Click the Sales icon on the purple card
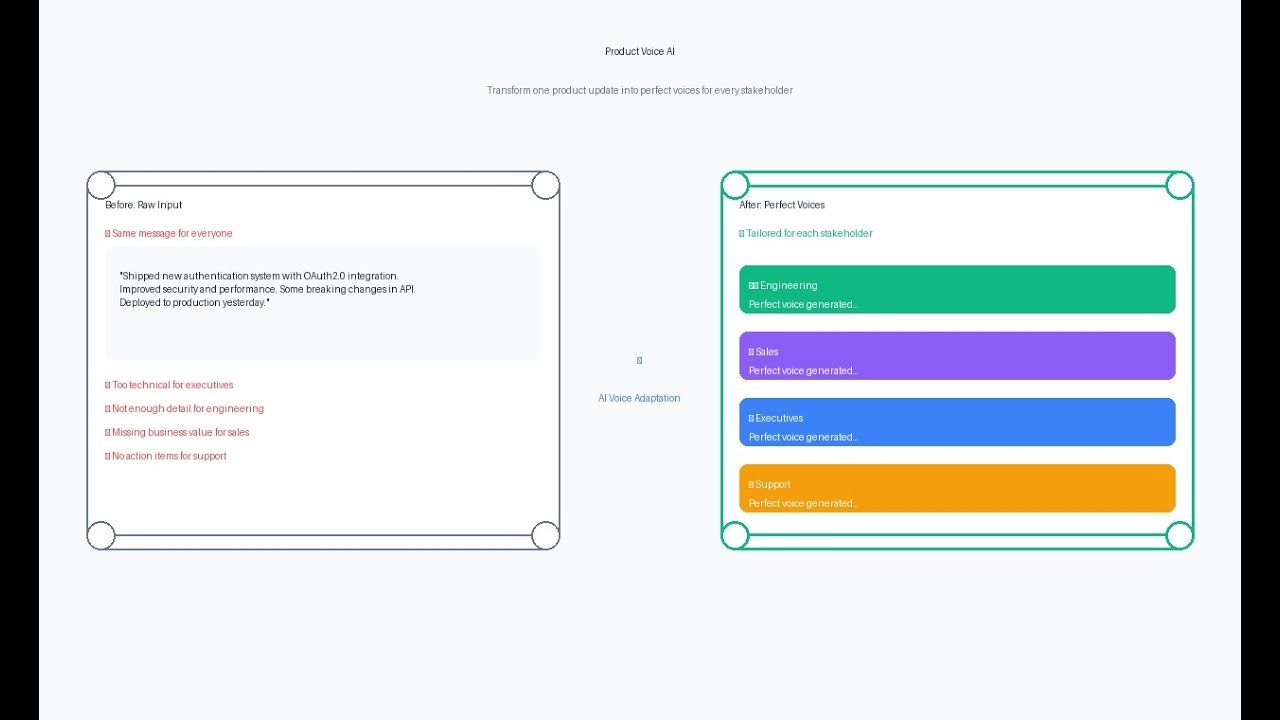This screenshot has width=1280, height=720. coord(751,351)
